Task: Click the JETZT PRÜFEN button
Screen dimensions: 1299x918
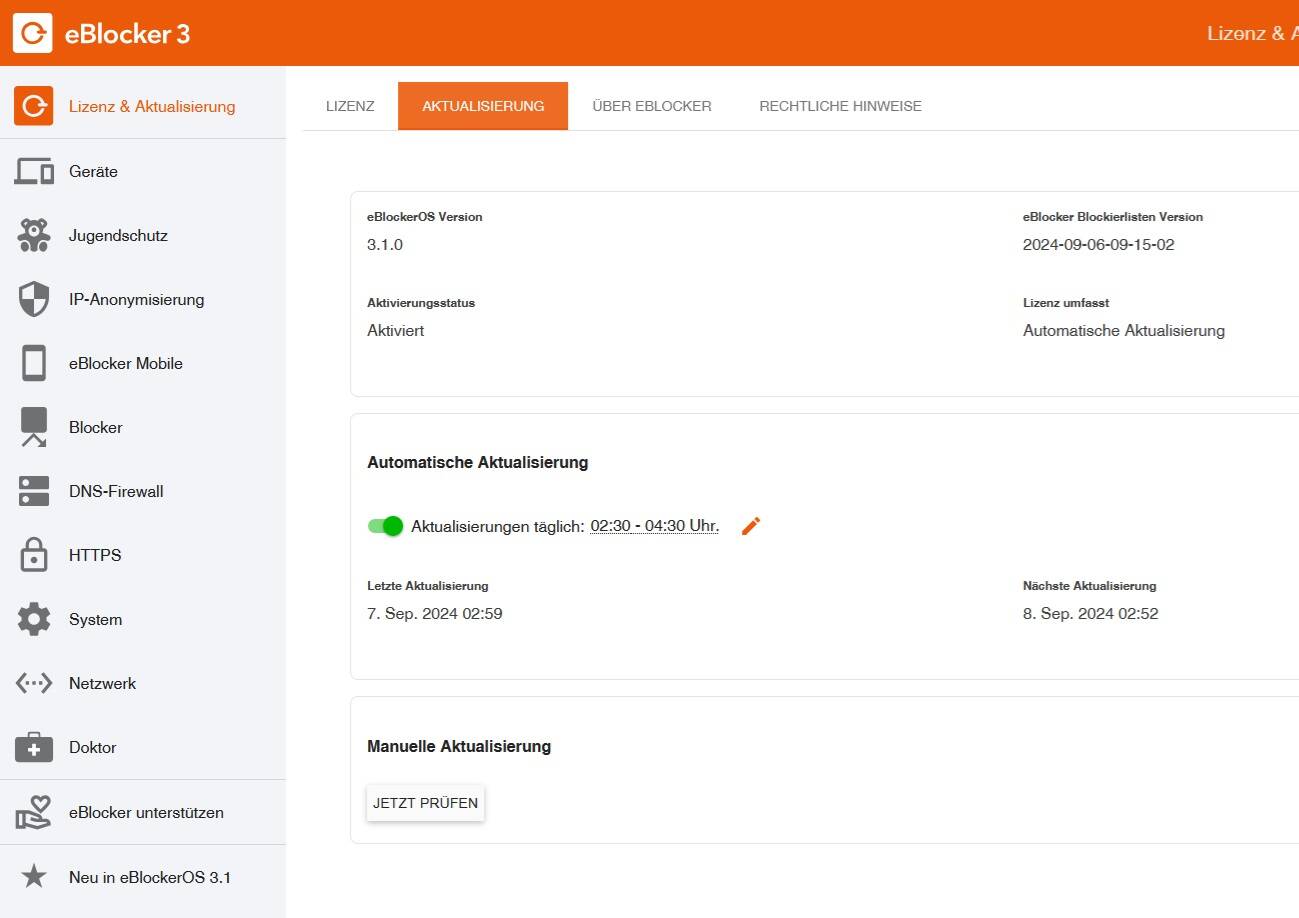Action: [426, 803]
